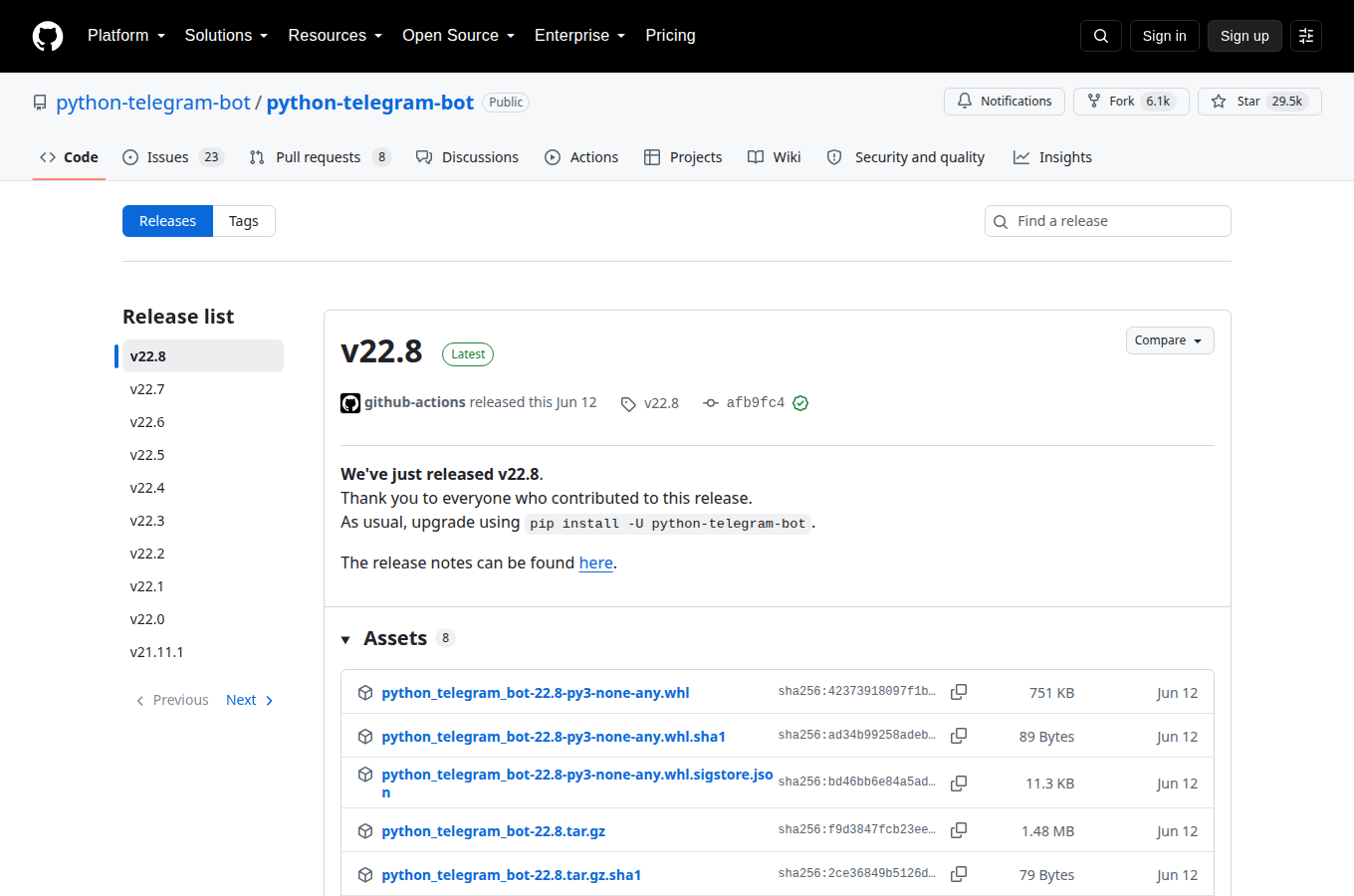Copy sha256 of py3-none-any.whl asset
Image resolution: width=1354 pixels, height=896 pixels.
point(959,692)
